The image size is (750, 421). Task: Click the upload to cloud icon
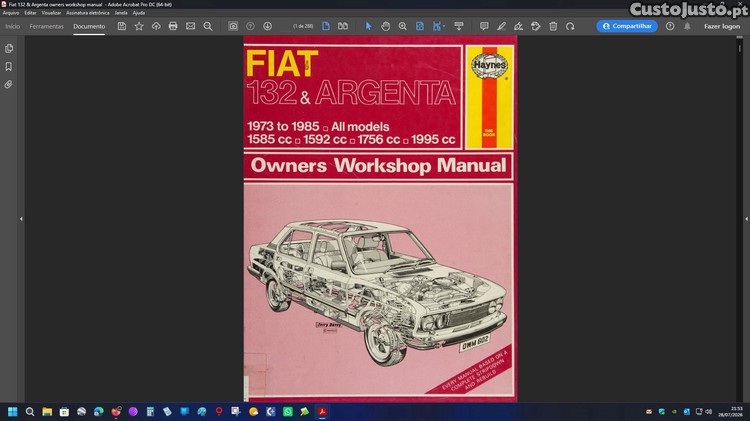(156, 26)
